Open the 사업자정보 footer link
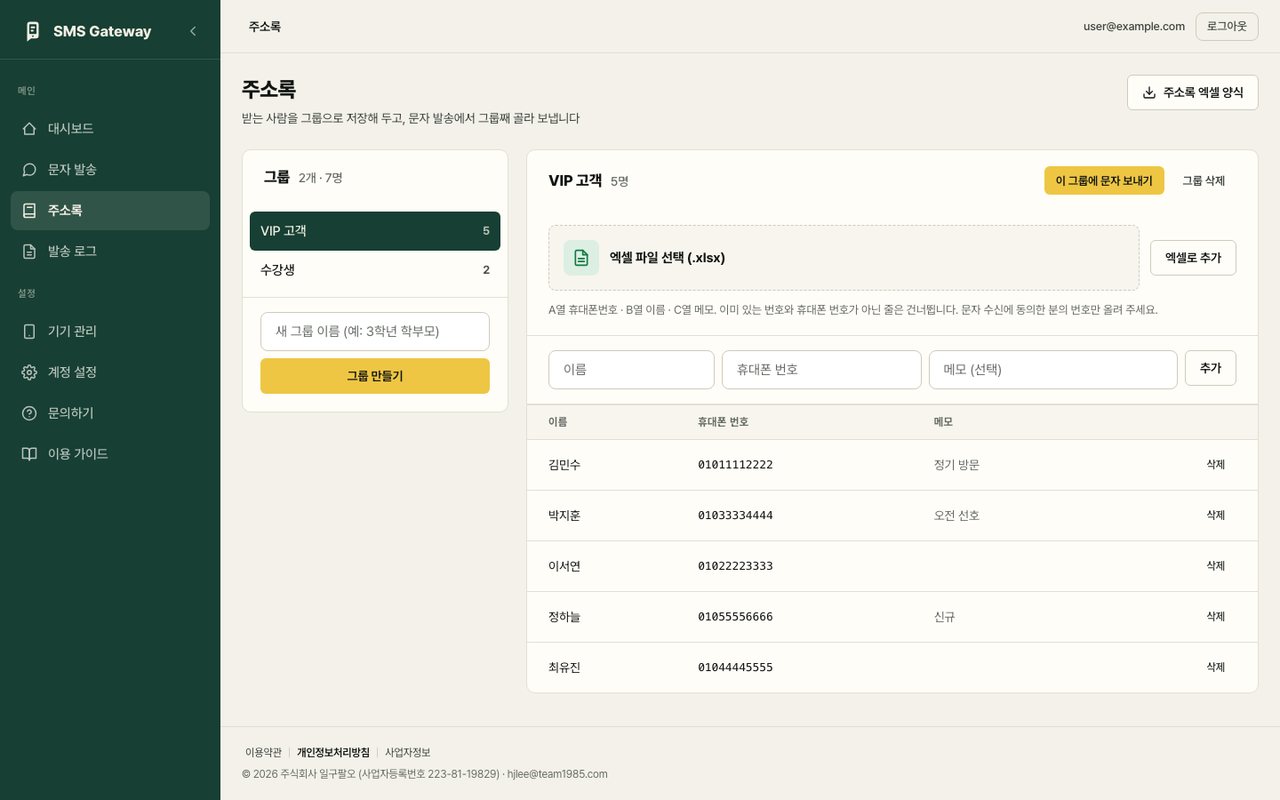The height and width of the screenshot is (800, 1280). point(408,752)
